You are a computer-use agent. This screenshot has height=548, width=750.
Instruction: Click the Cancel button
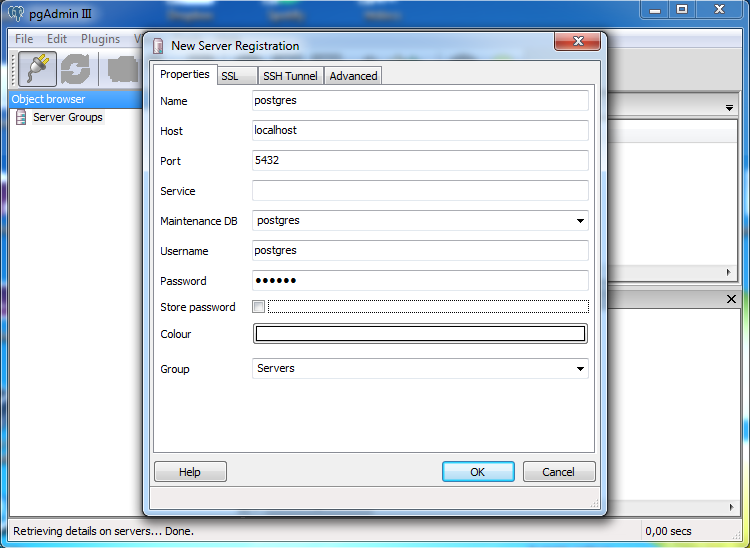pos(559,472)
